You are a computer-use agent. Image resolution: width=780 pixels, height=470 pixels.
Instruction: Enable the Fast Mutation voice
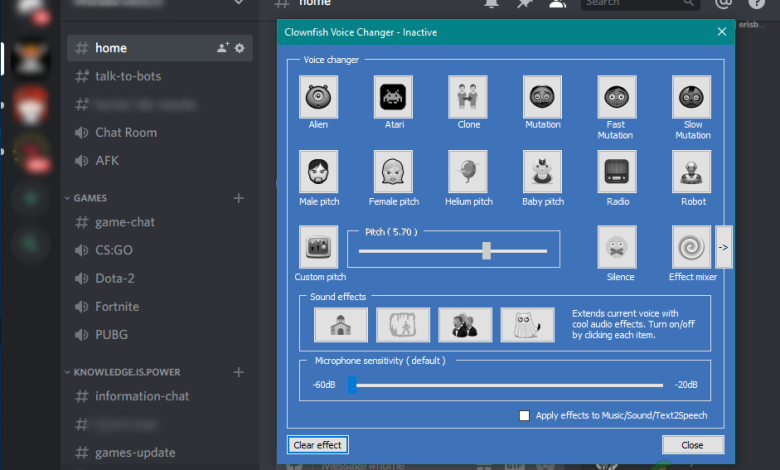point(617,96)
